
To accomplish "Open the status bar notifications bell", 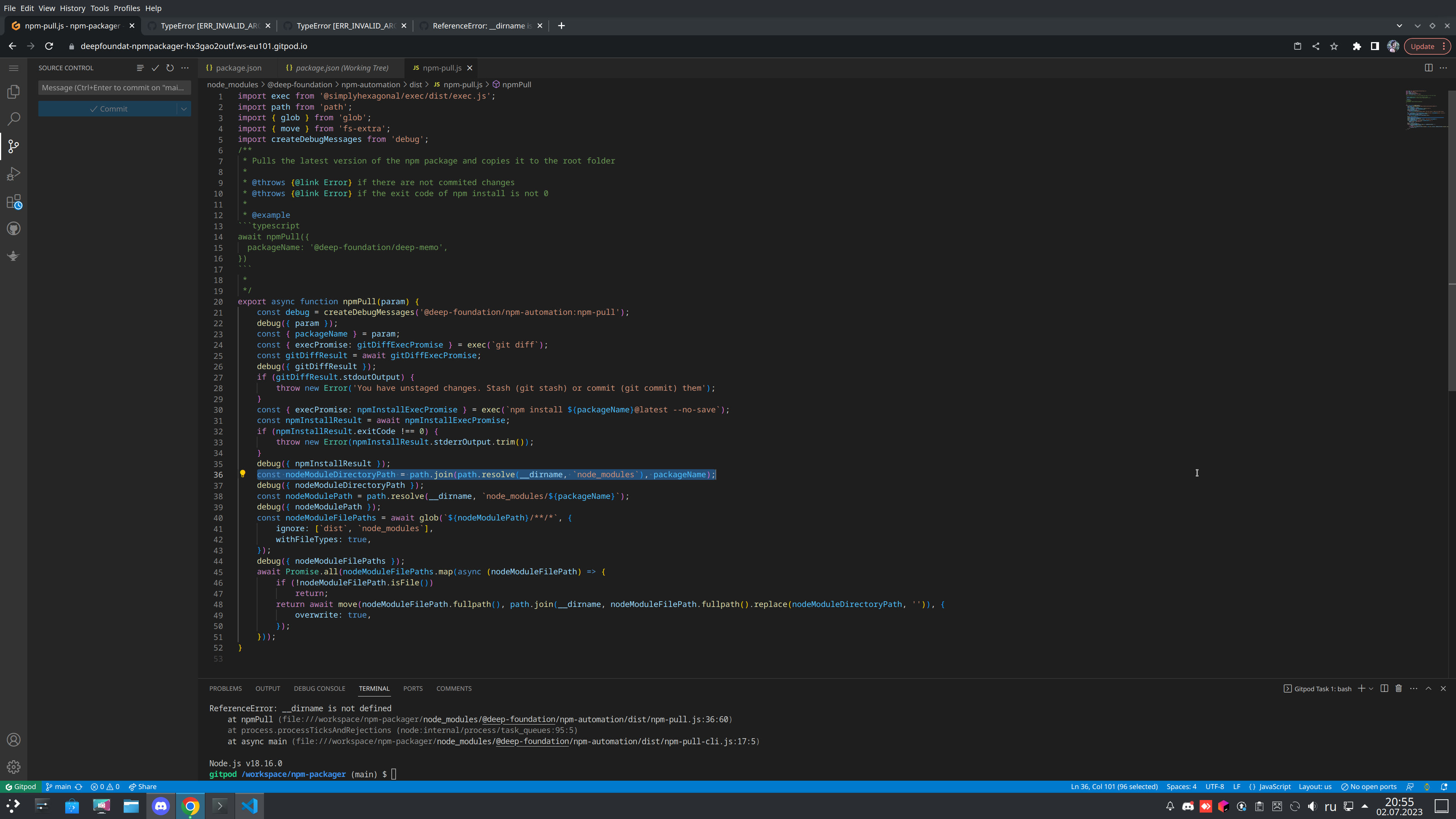I will (x=1444, y=787).
